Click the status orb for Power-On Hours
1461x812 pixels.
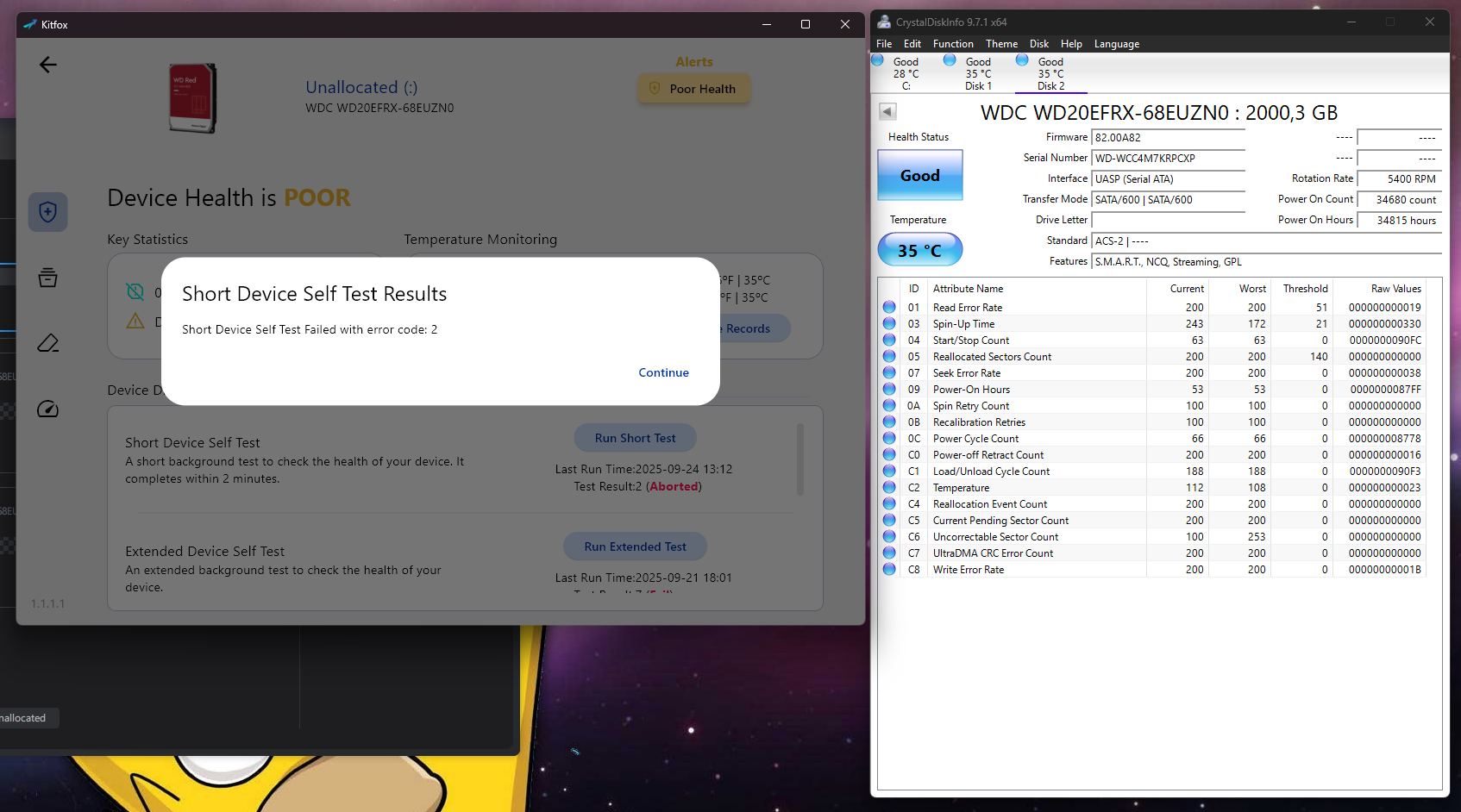(889, 389)
